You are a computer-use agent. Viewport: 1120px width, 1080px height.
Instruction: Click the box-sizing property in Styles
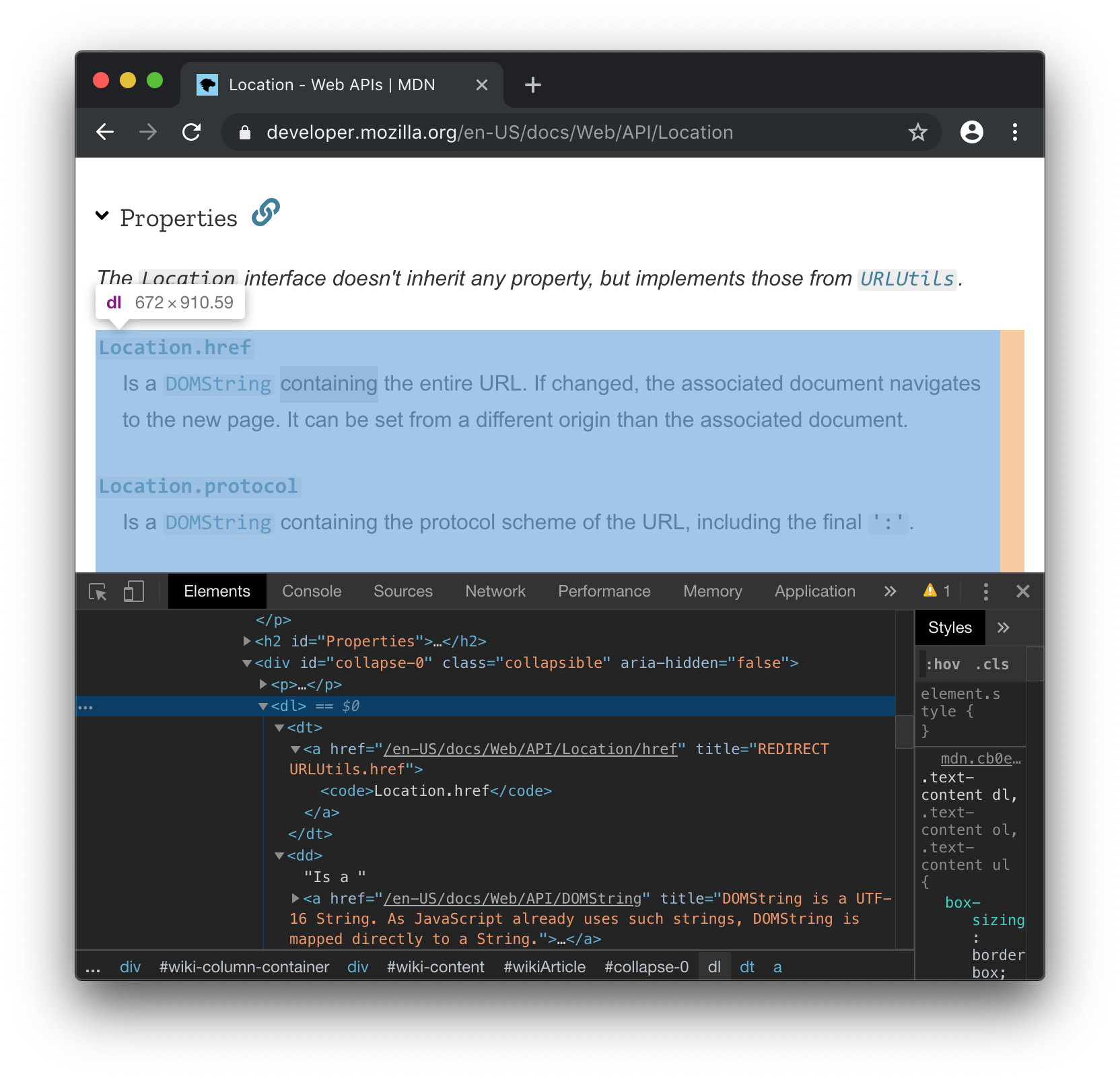[x=985, y=911]
